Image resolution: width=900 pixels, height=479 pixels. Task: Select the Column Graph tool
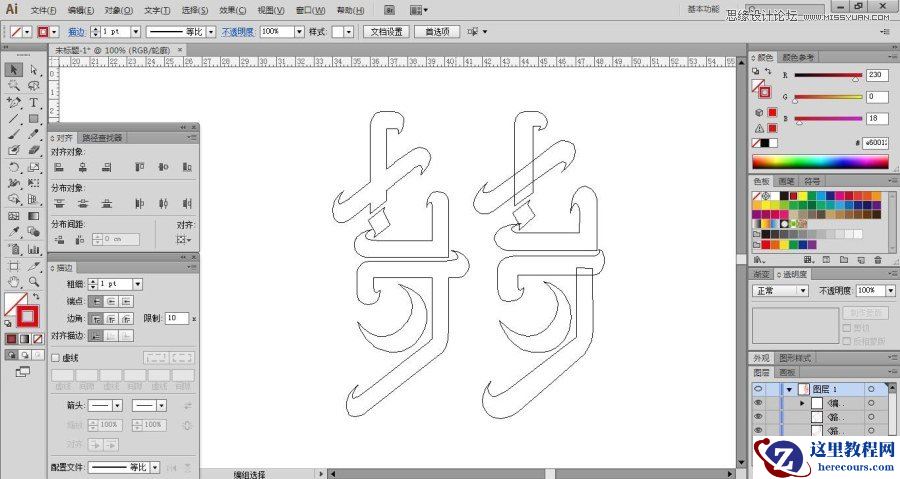tap(33, 249)
